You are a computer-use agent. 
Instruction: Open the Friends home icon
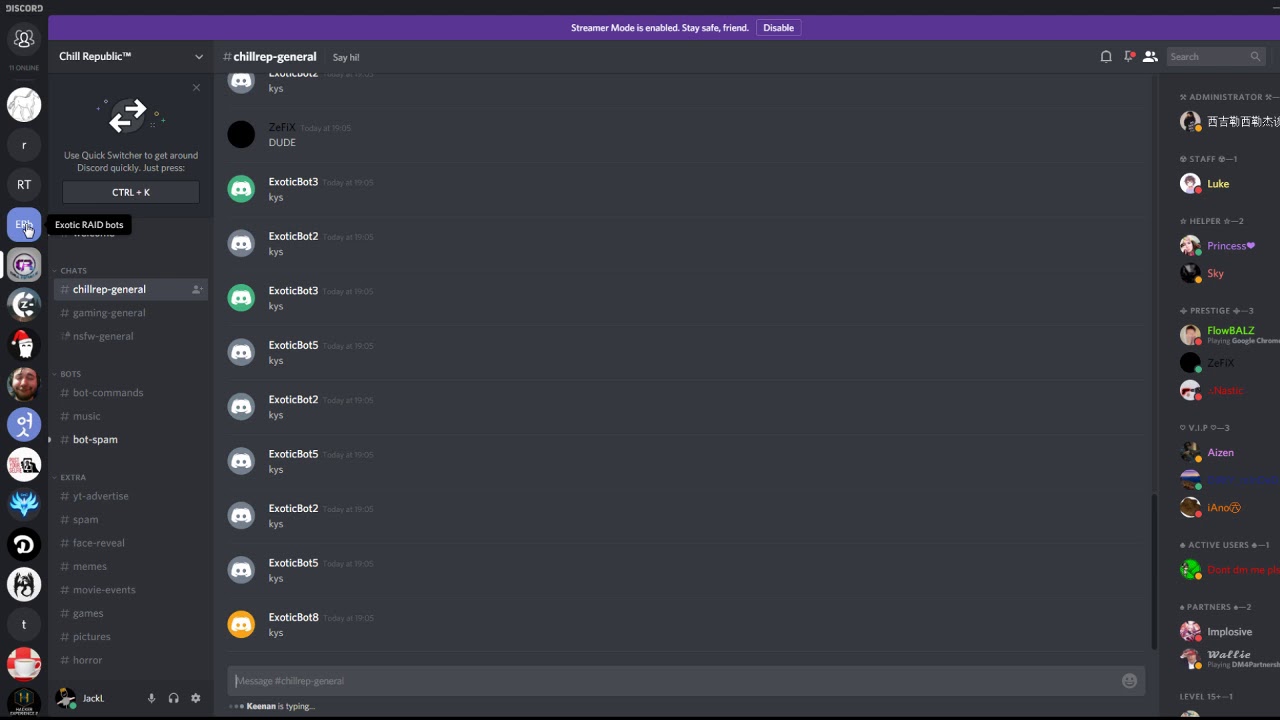[x=24, y=40]
